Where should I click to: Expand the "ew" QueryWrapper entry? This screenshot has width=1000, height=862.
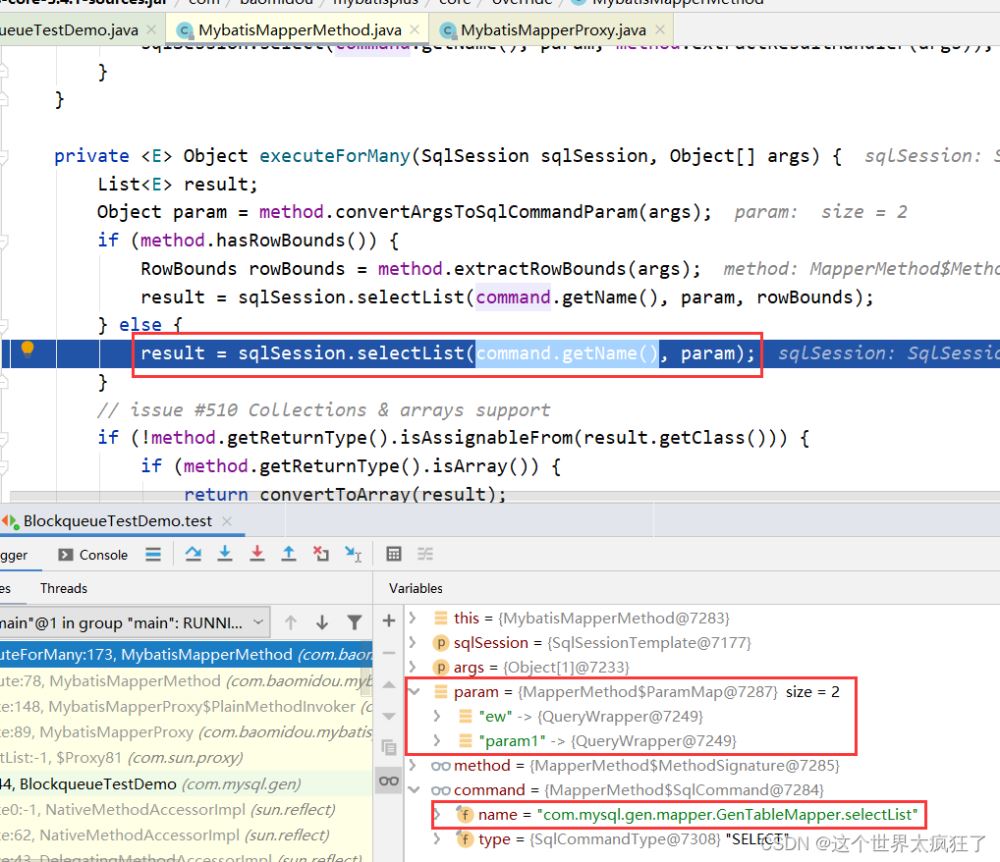click(x=437, y=716)
